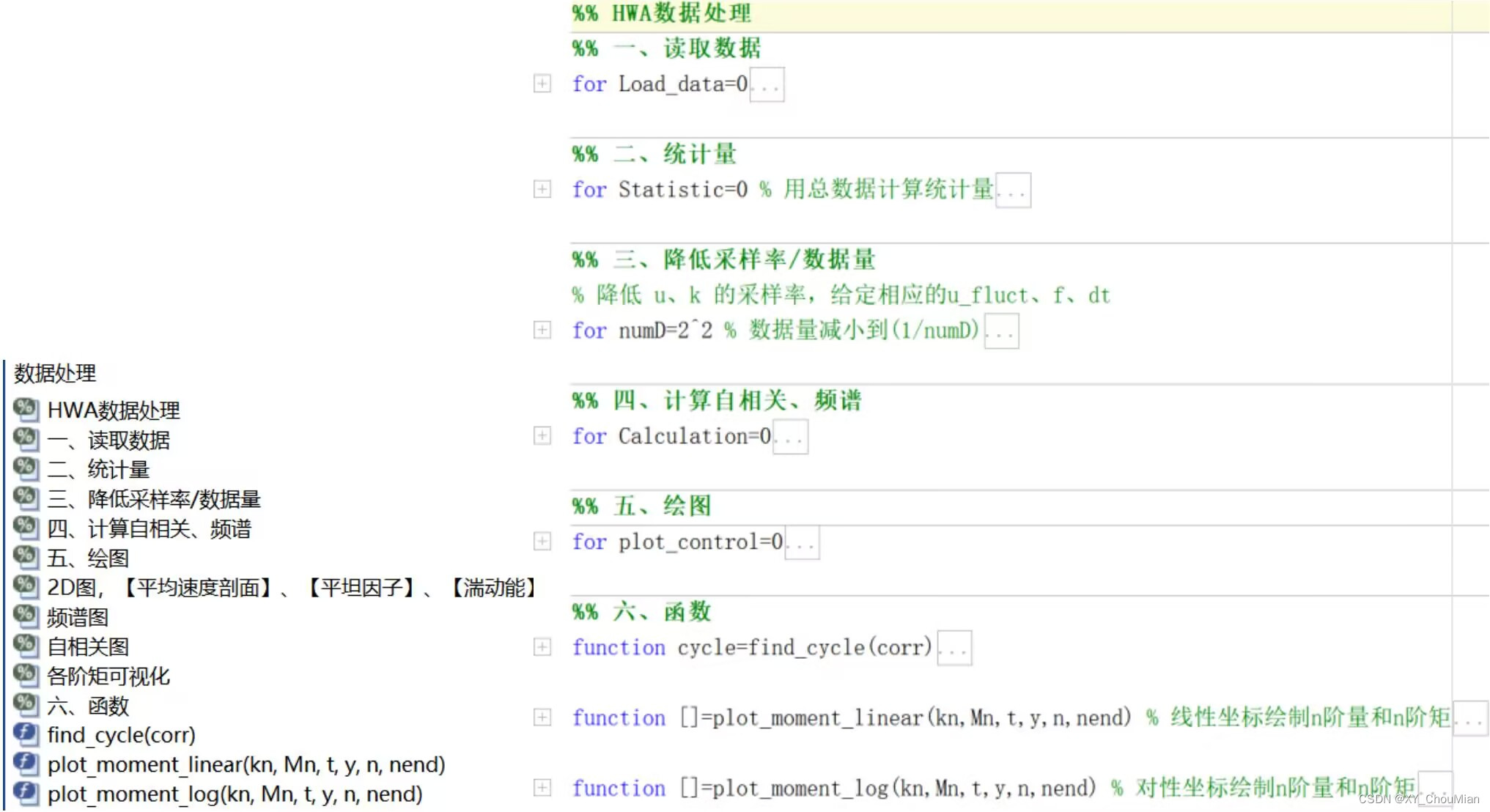Expand the for numD=2^2 loop fold
The height and width of the screenshot is (812, 1490).
pos(542,330)
